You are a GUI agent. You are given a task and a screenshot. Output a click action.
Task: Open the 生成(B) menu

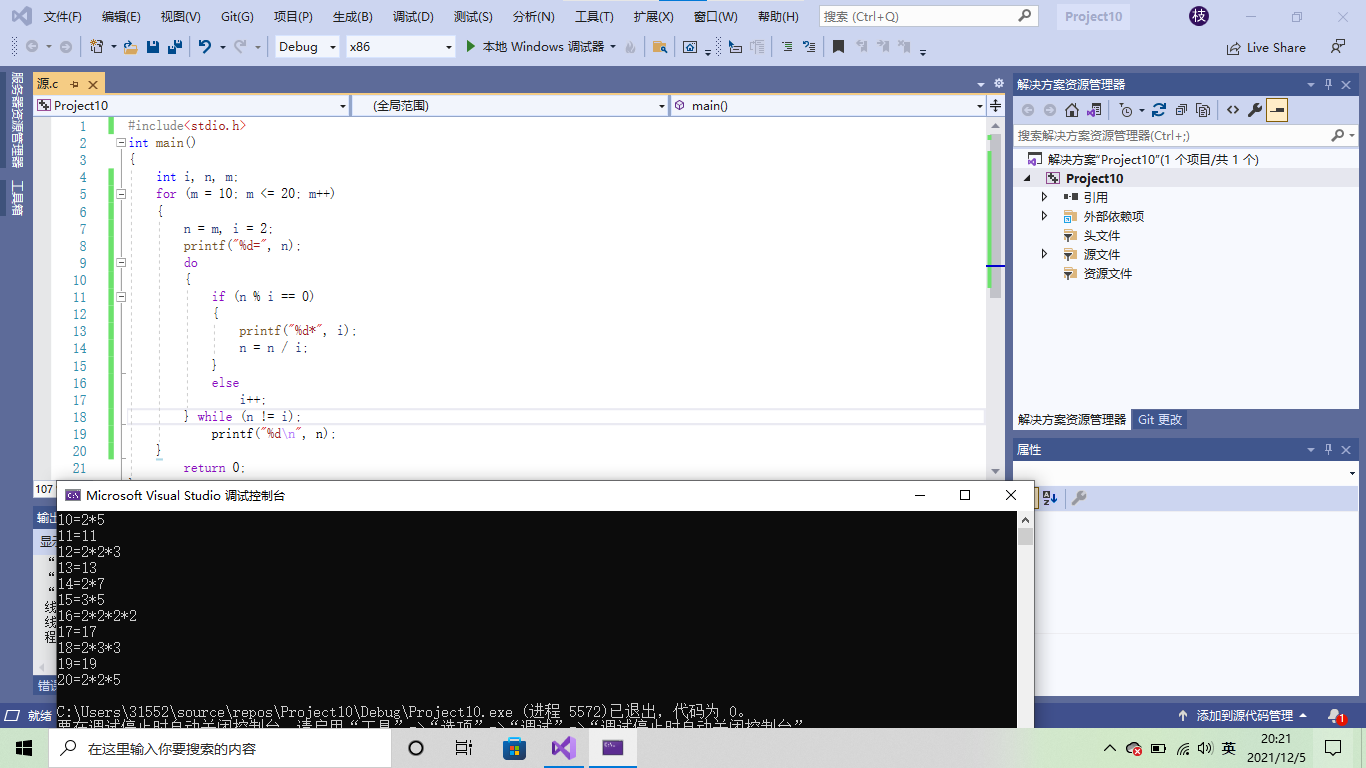[x=352, y=17]
